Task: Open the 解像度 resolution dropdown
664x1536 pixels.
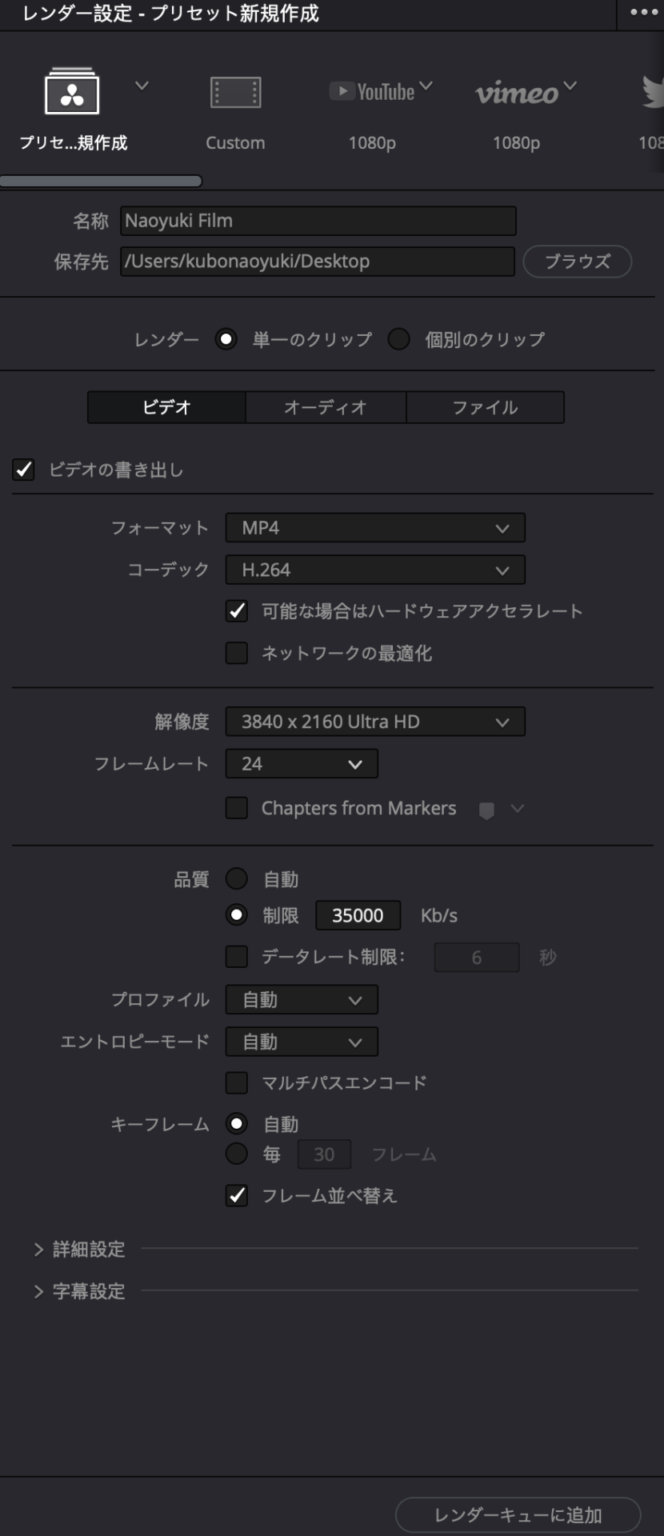Action: coord(375,722)
